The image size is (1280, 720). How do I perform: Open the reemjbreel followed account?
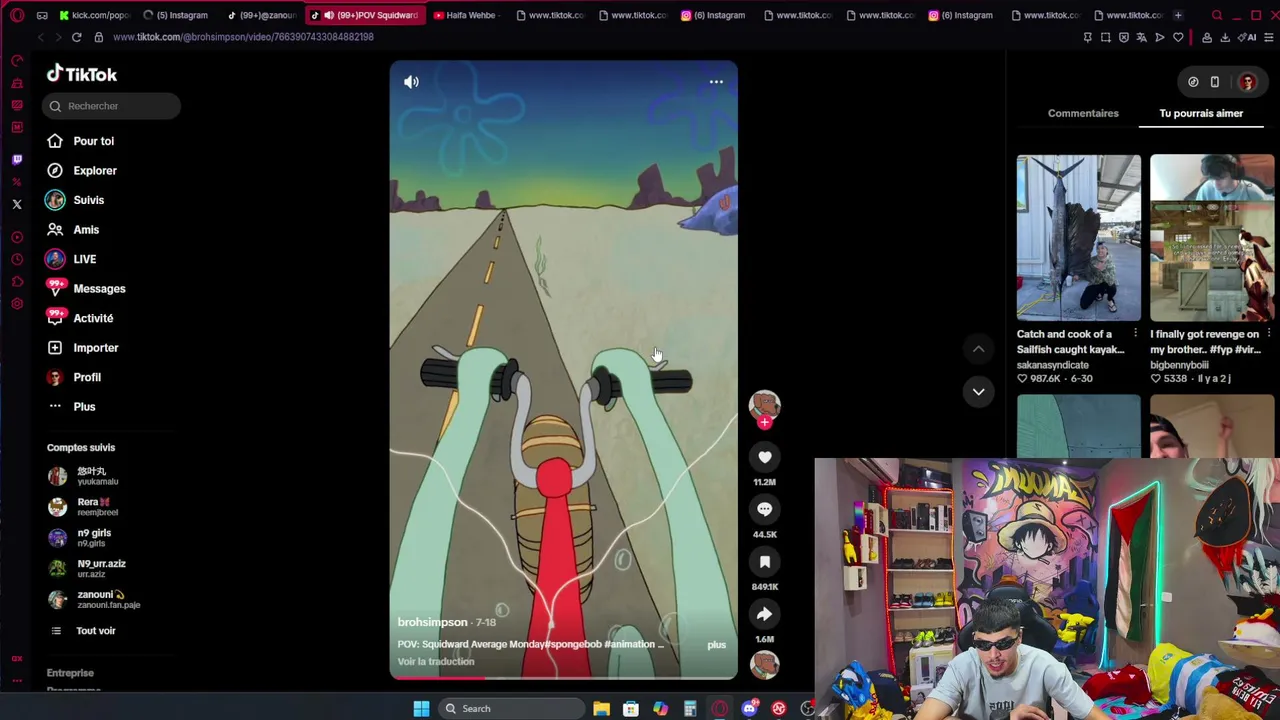(84, 507)
